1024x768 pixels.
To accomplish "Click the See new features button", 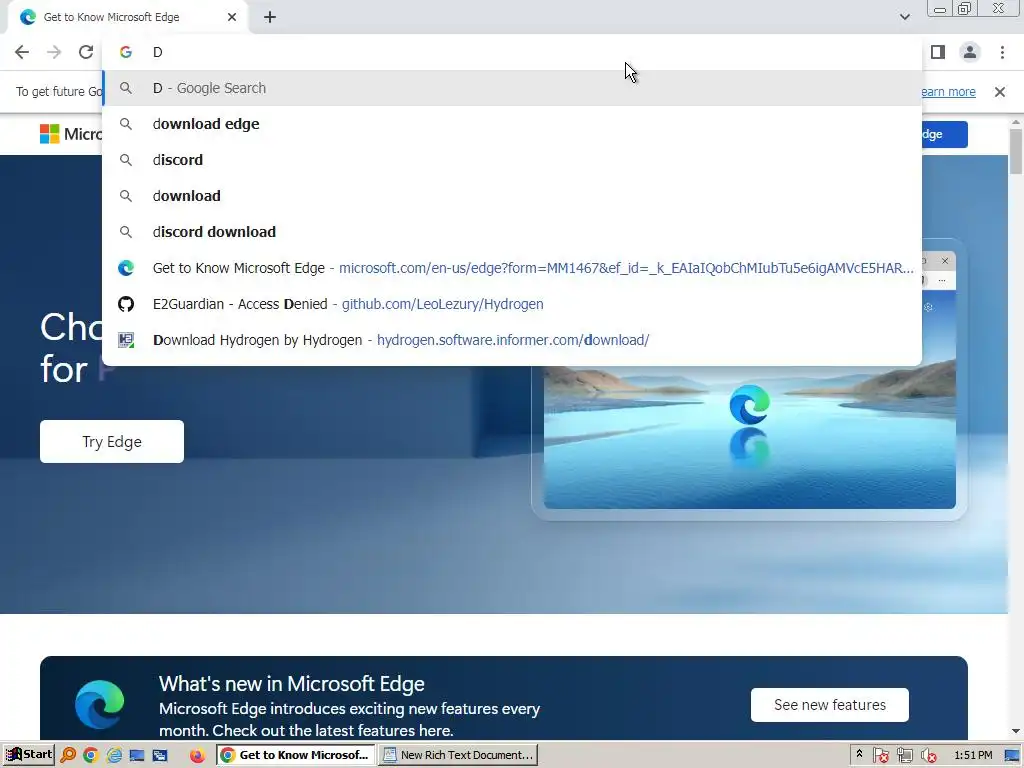I will 829,705.
